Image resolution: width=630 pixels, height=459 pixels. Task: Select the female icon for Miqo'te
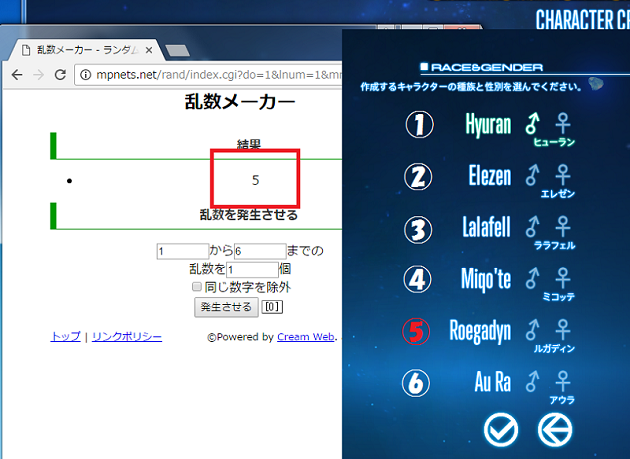point(562,278)
